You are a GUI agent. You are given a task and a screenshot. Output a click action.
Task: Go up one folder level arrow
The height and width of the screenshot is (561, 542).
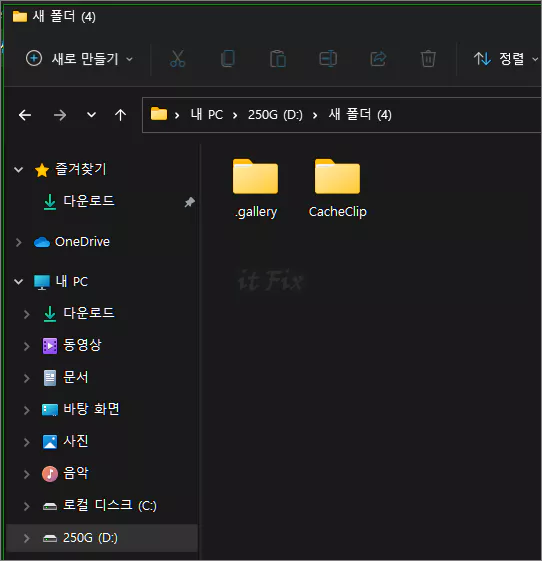pos(121,115)
